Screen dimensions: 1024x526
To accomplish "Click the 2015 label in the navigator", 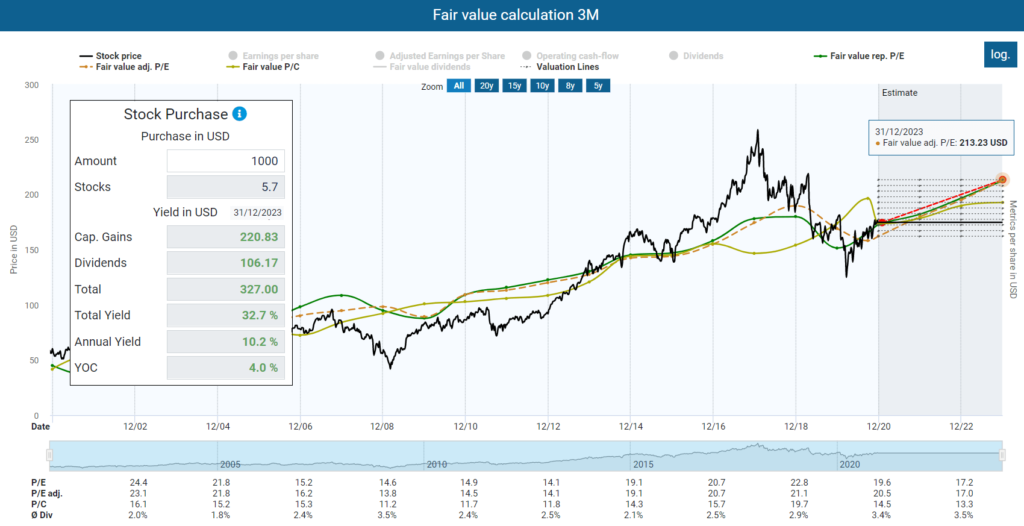I will [x=644, y=464].
